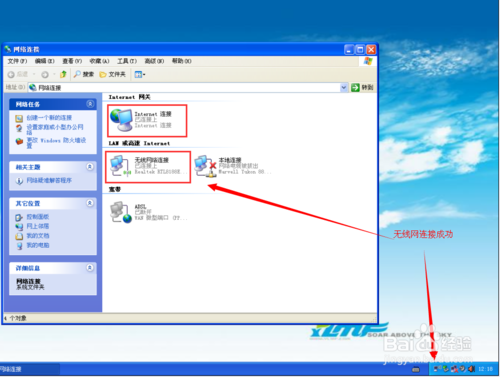Click the new connection wizard icon

click(x=19, y=118)
